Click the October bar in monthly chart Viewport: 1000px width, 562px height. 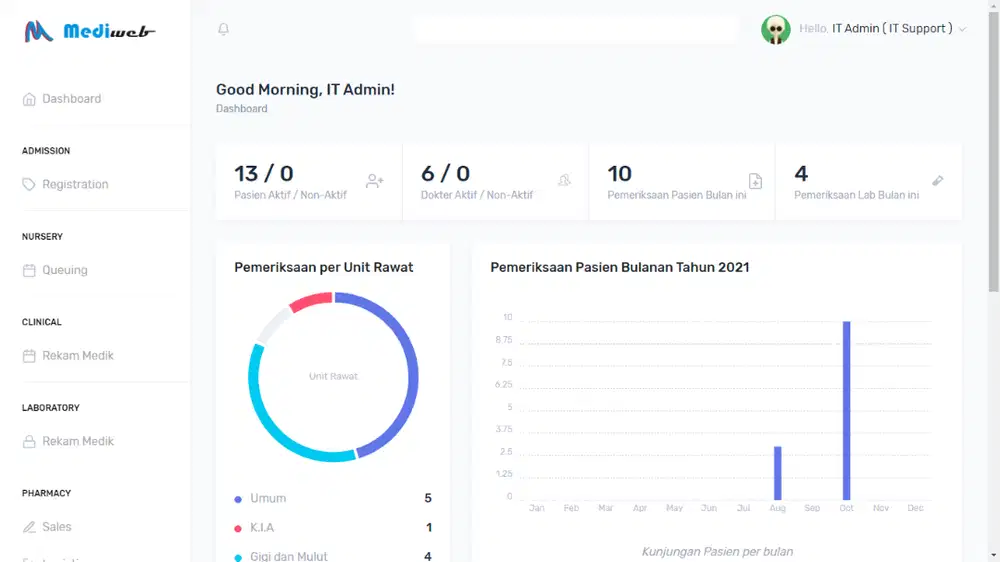846,410
